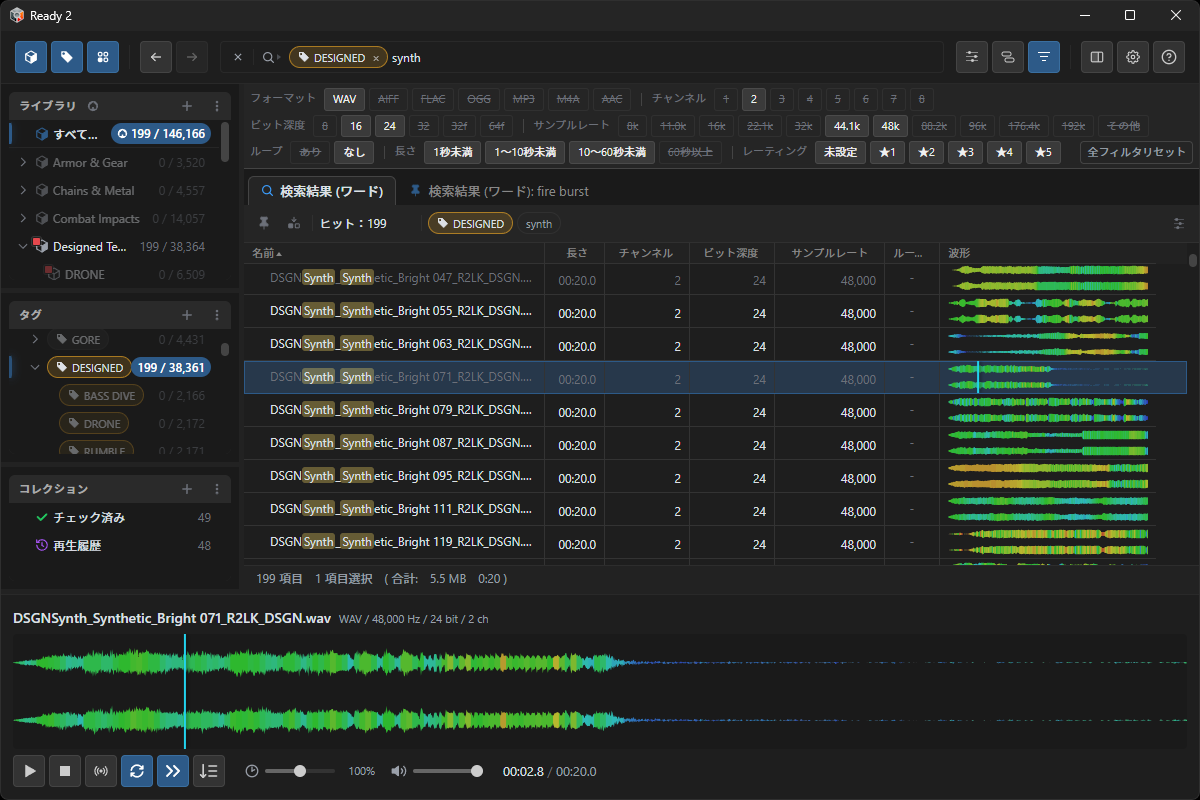Image resolution: width=1200 pixels, height=800 pixels.
Task: Expand the GORE tag node
Action: (35, 340)
